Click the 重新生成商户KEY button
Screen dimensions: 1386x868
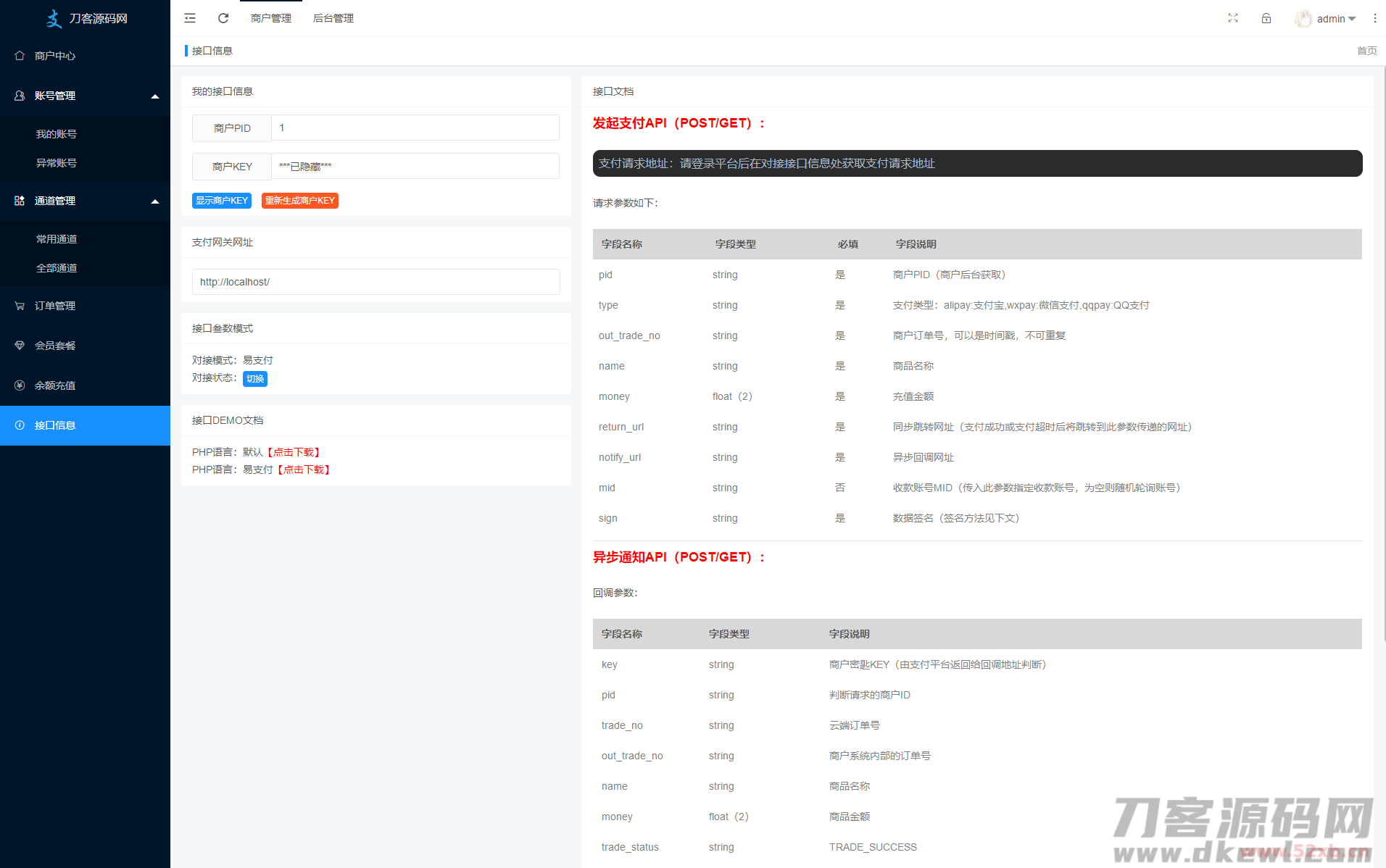point(299,201)
